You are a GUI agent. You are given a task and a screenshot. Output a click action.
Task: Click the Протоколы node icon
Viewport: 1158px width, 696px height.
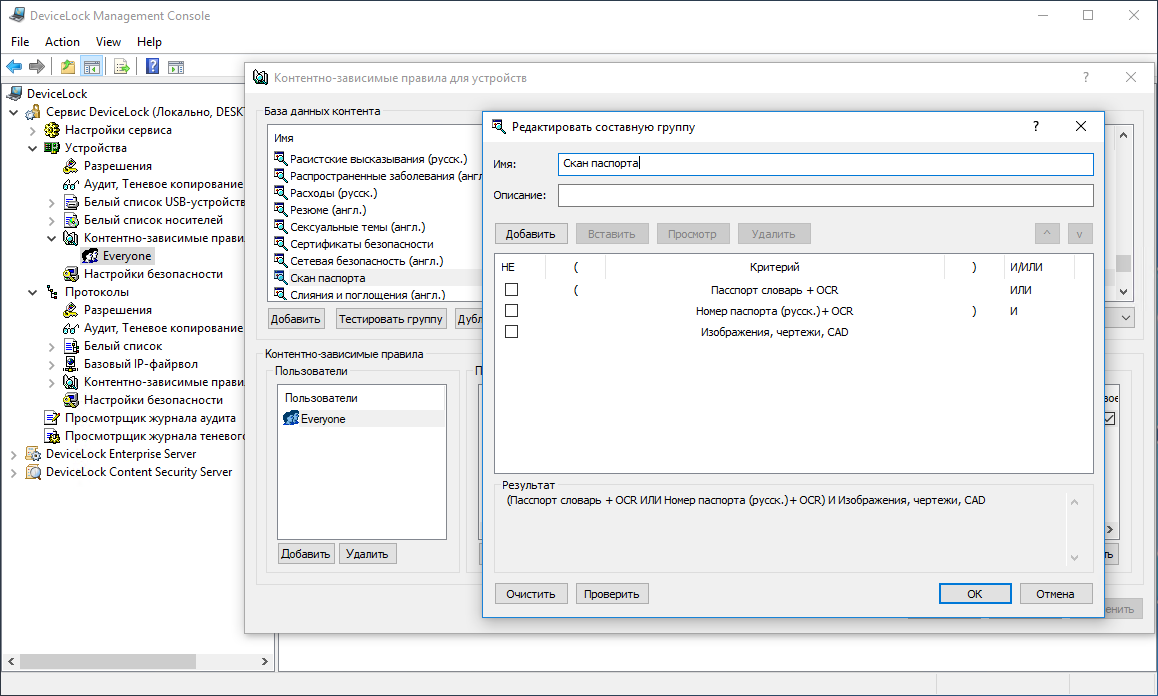(x=52, y=292)
